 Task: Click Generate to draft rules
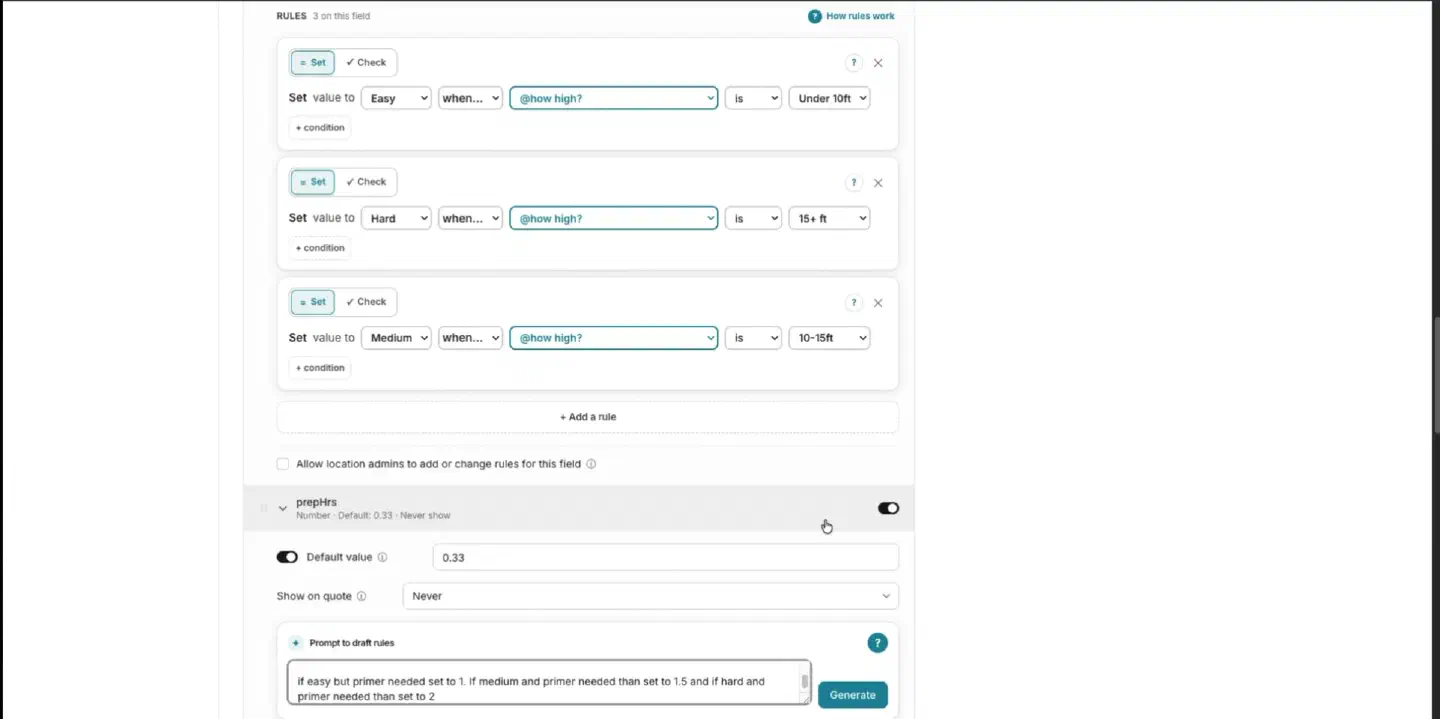pyautogui.click(x=853, y=695)
